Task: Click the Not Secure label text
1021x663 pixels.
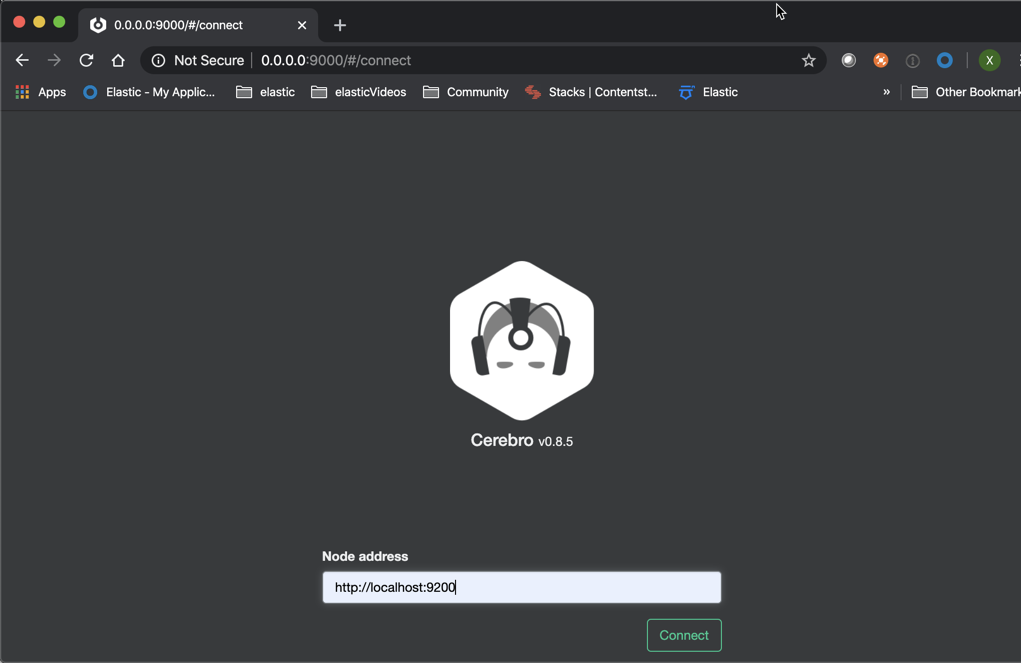Action: (x=208, y=61)
